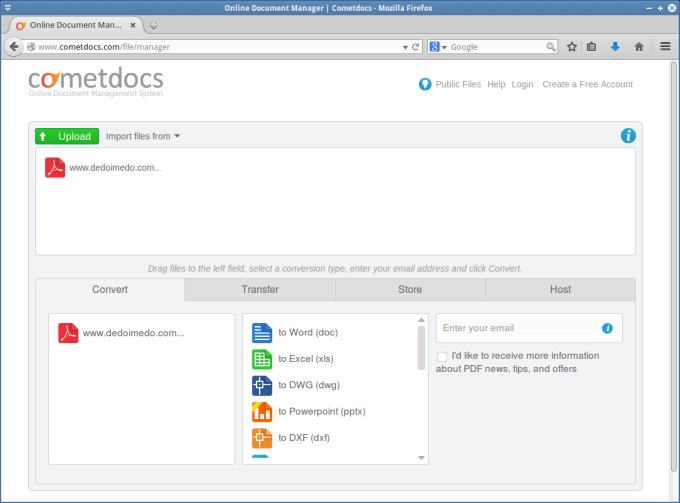
Task: Select the 'to Excel (xls)' text label
Action: pyautogui.click(x=306, y=359)
